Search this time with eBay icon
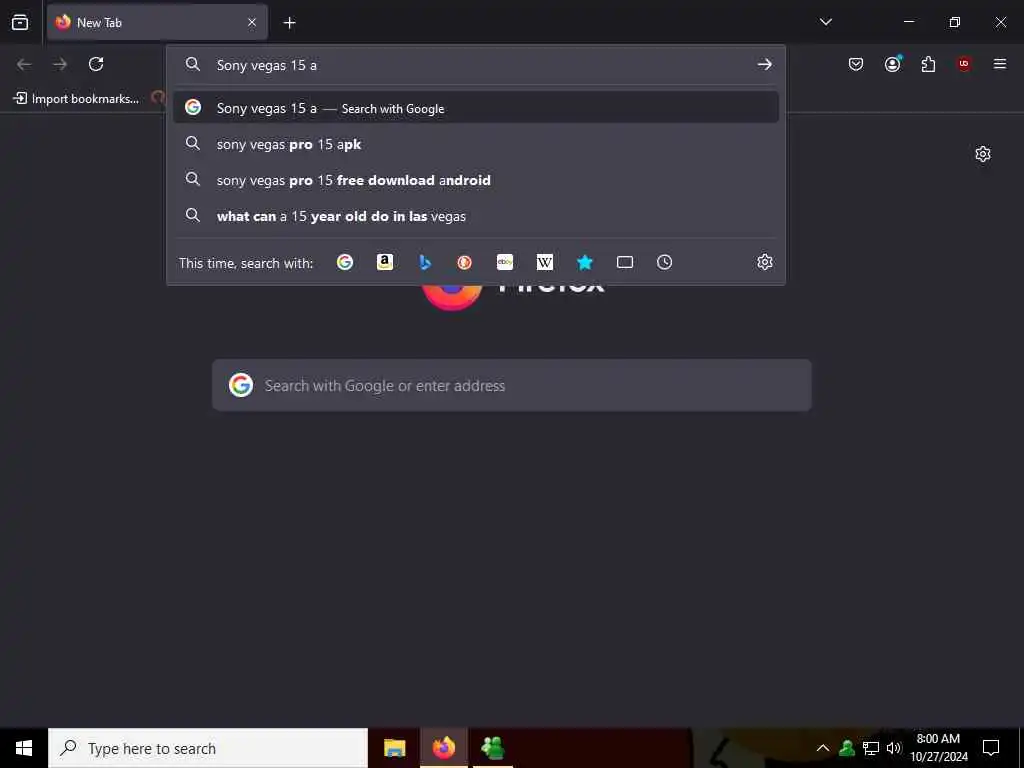The height and width of the screenshot is (768, 1024). pos(505,263)
